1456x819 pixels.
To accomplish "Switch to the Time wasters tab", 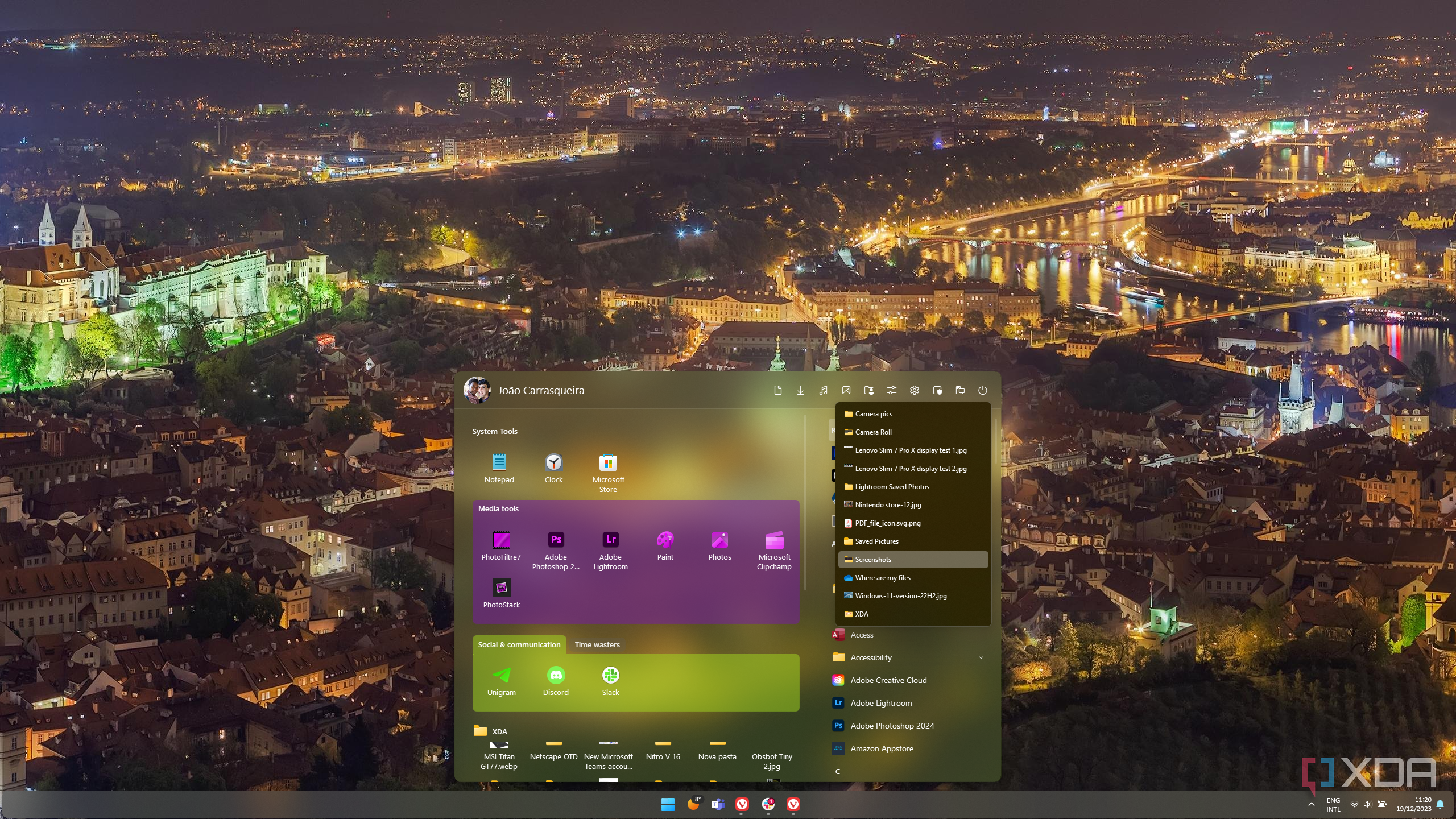I will 597,644.
